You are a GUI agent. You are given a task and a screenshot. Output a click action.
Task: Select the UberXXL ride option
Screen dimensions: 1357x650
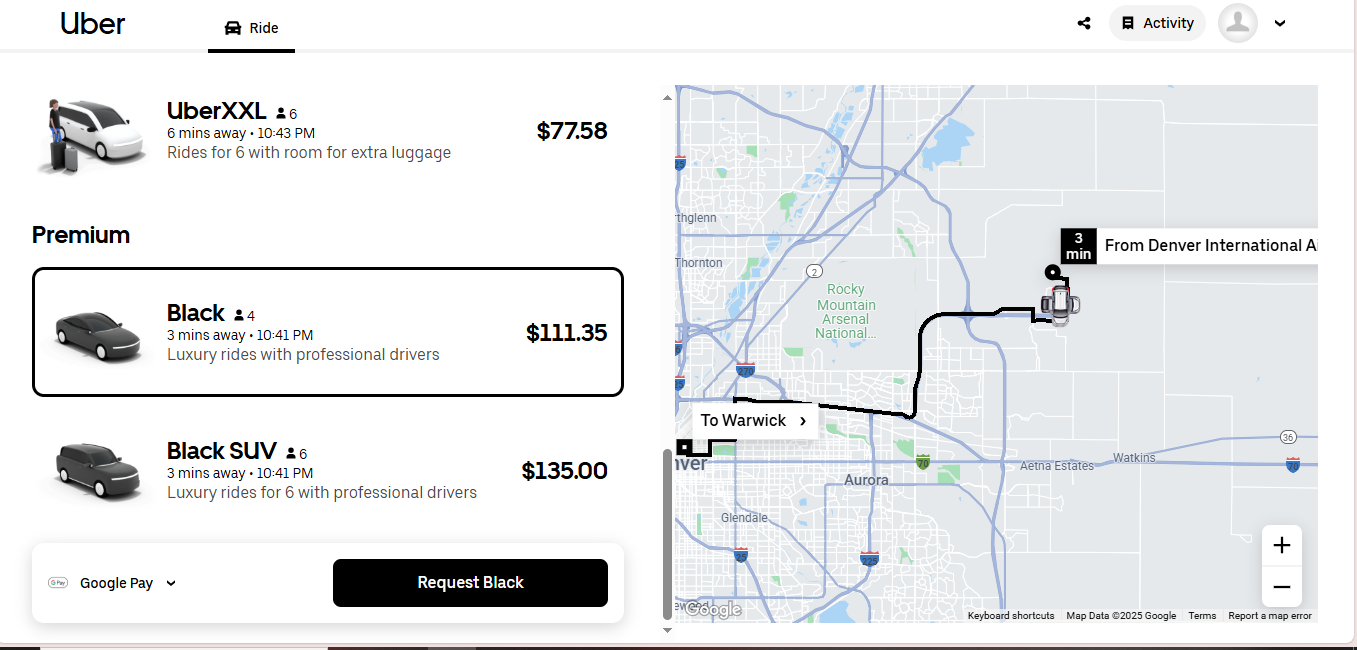(x=328, y=131)
